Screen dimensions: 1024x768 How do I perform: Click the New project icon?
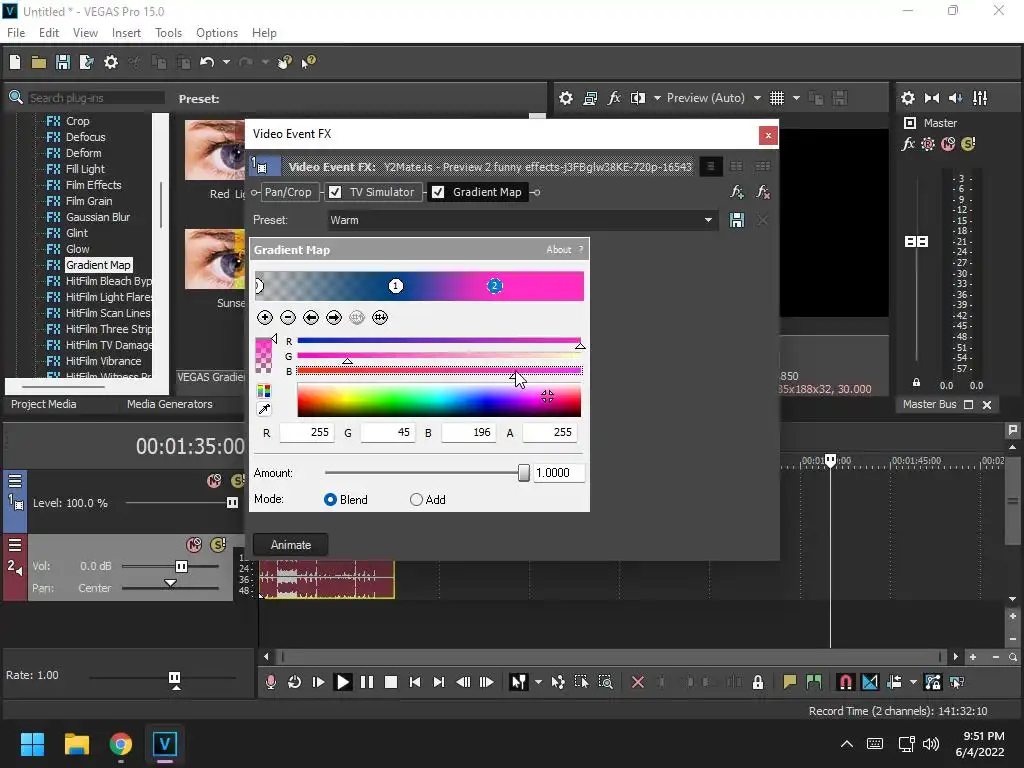pos(15,62)
